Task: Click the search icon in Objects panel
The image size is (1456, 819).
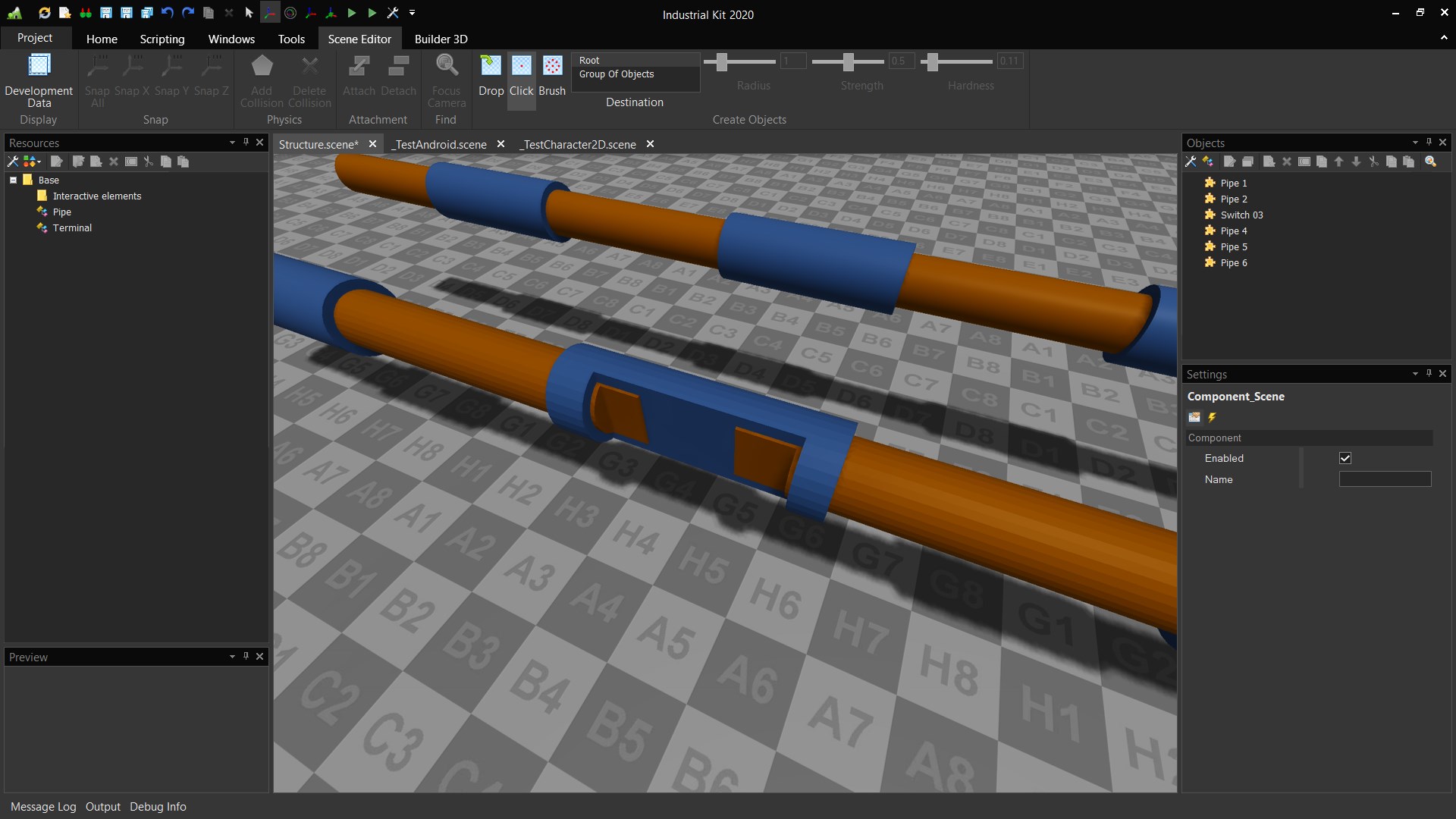Action: click(1430, 162)
